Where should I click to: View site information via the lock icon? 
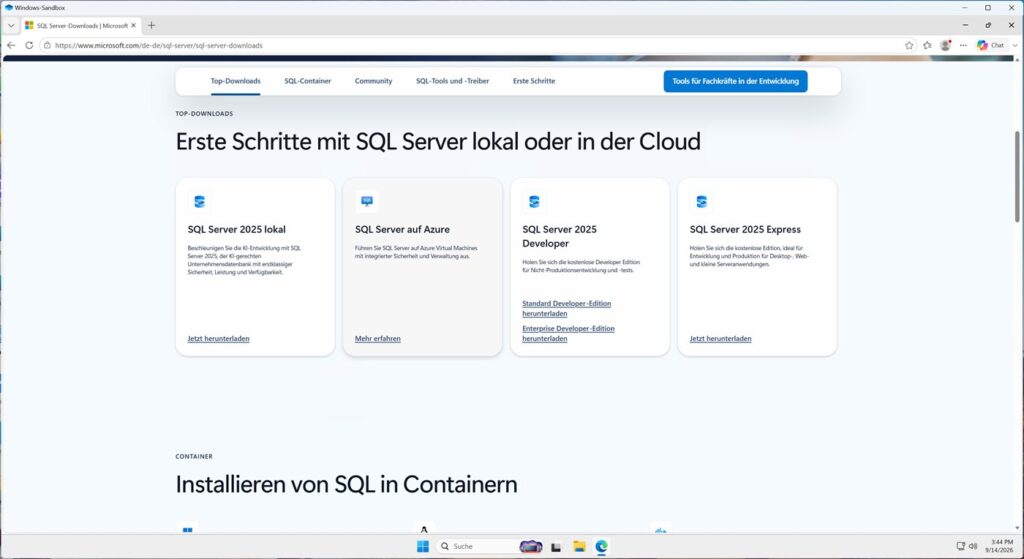pyautogui.click(x=47, y=45)
